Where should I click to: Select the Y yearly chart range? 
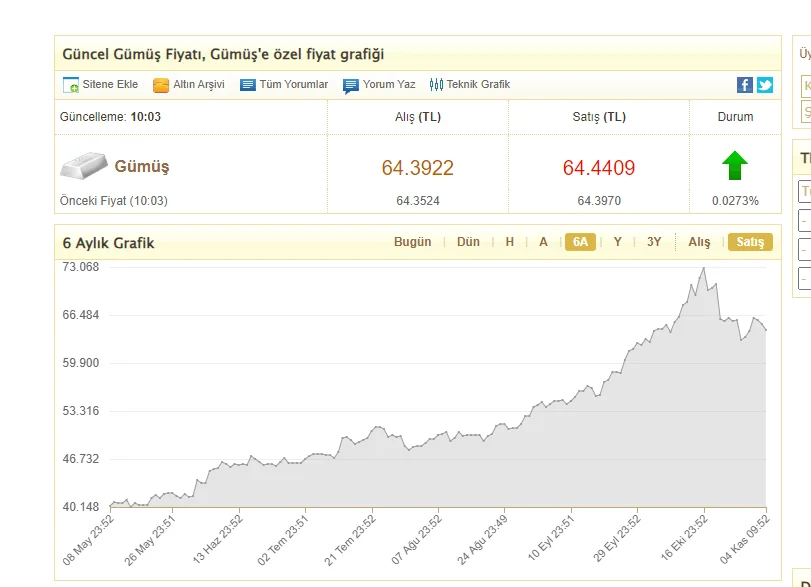pyautogui.click(x=618, y=242)
